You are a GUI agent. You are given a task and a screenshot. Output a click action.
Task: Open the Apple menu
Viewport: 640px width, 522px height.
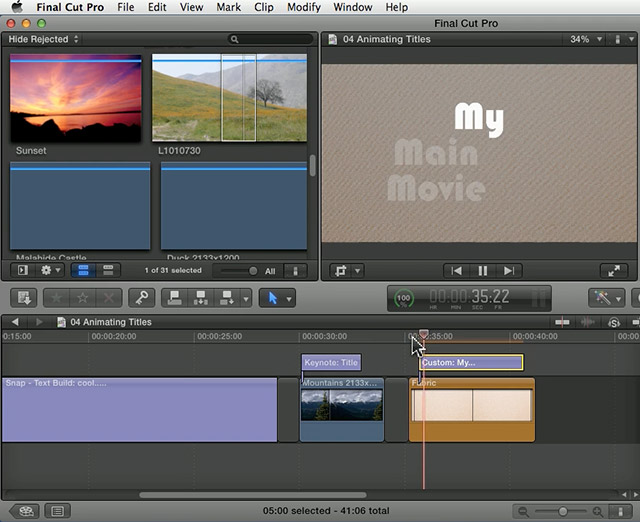coord(17,7)
